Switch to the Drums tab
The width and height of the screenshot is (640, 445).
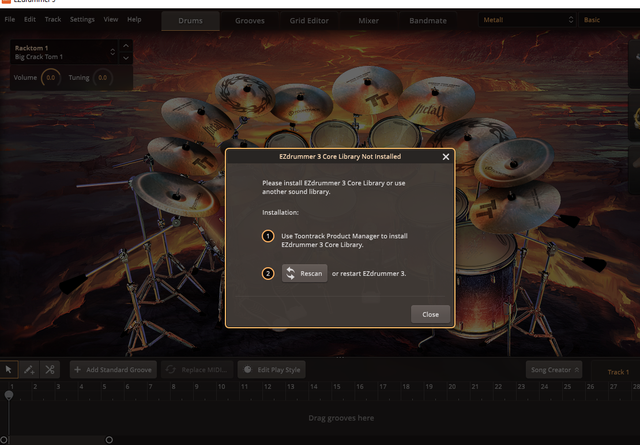[190, 21]
